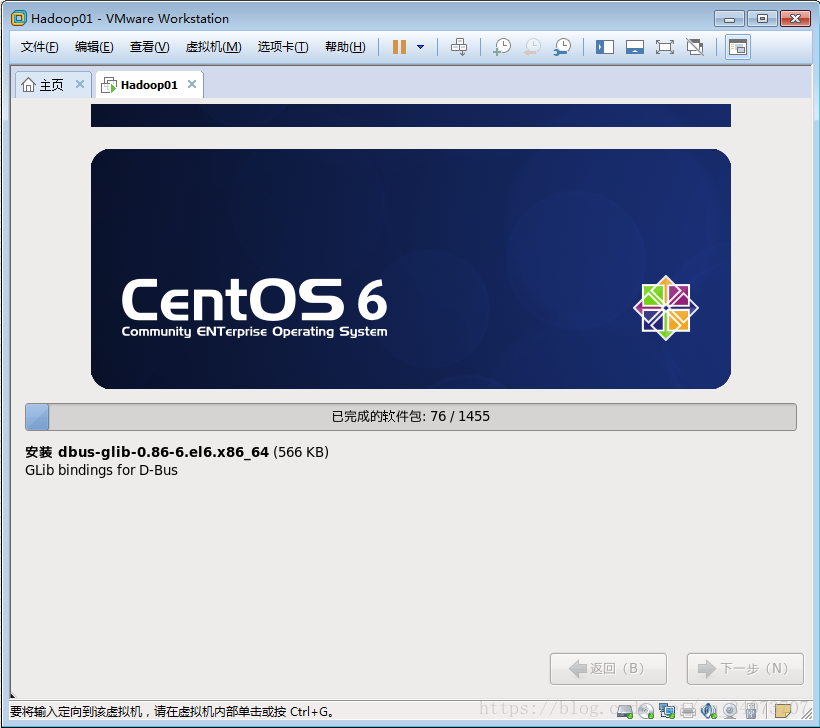Open the 虚拟机(M) menu
820x728 pixels.
pos(213,47)
